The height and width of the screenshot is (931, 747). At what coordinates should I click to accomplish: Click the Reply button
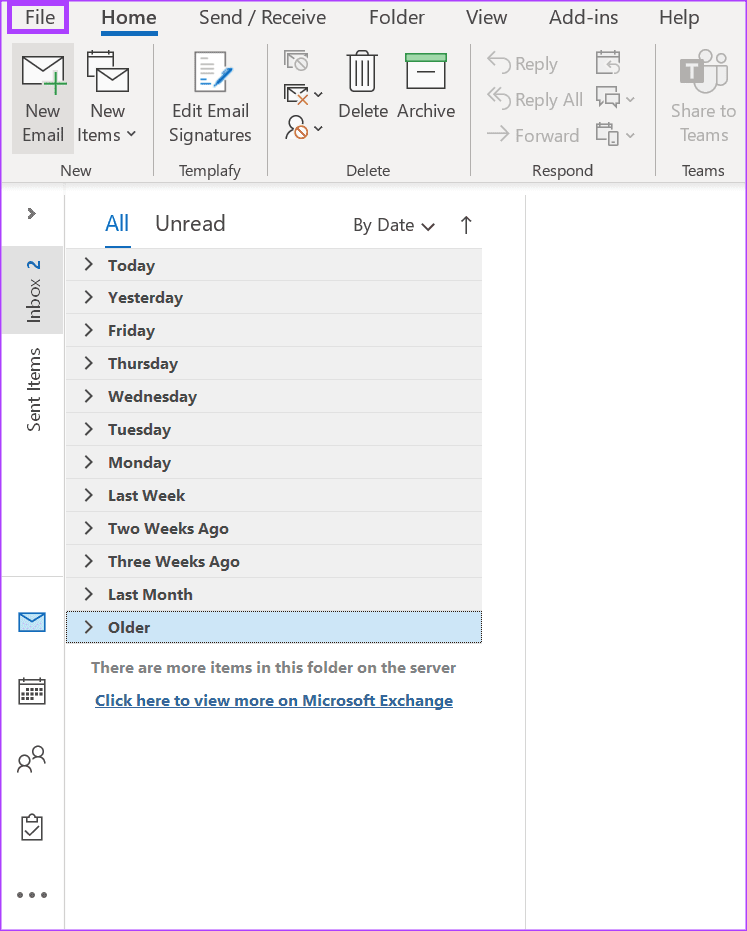coord(522,63)
